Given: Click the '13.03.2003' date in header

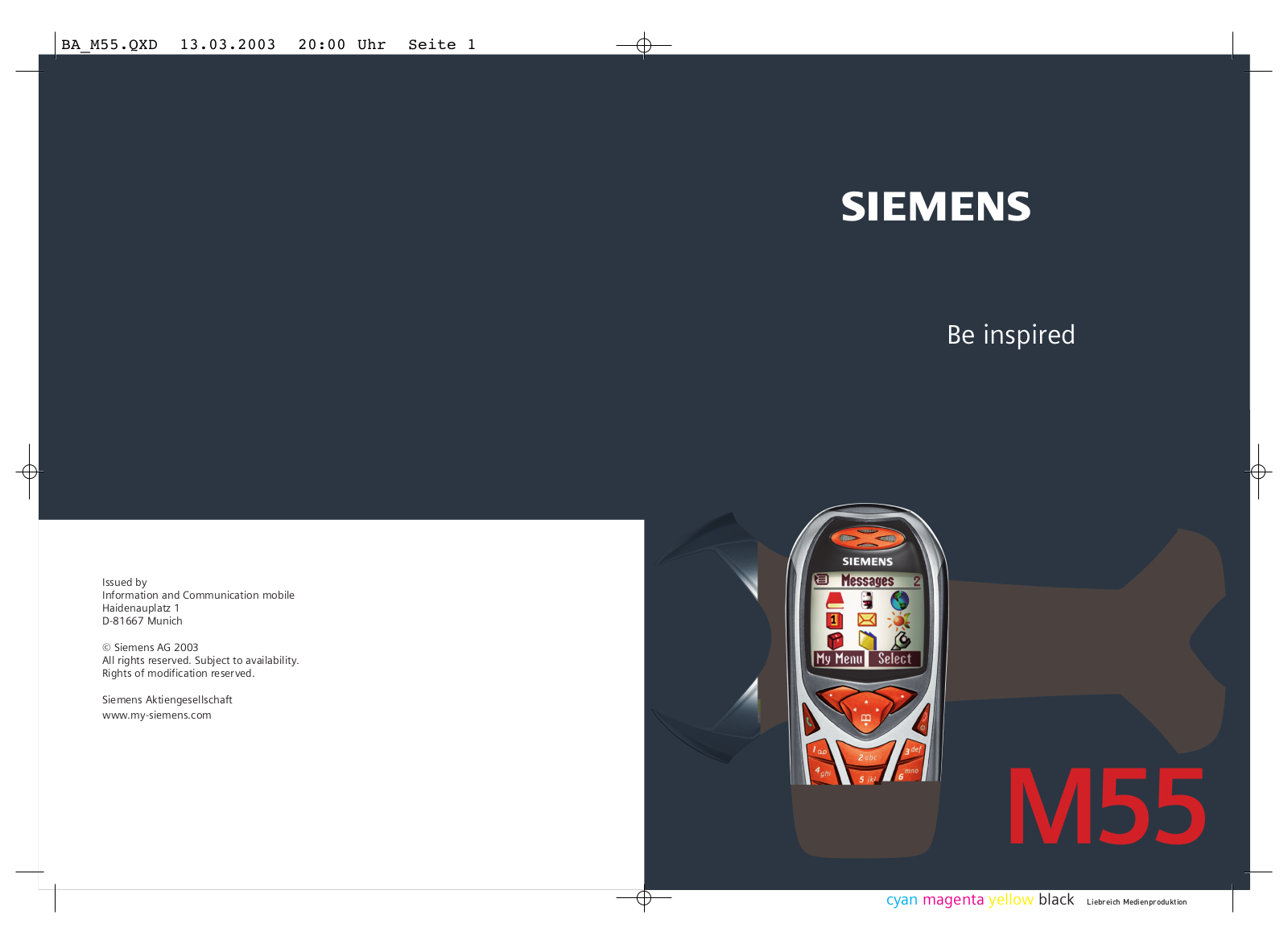Looking at the screenshot, I should 228,44.
